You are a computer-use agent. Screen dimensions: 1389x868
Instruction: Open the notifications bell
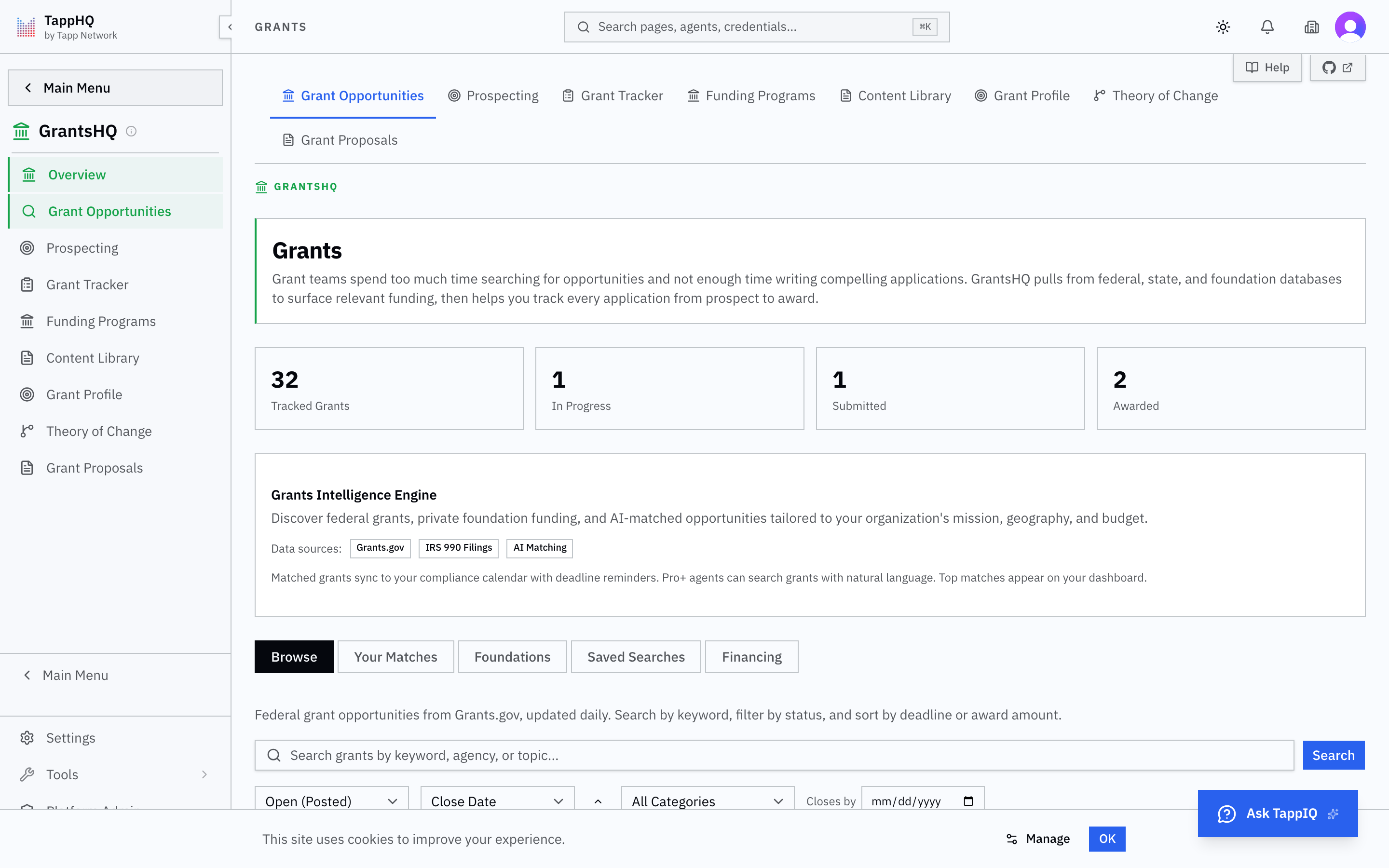(1267, 27)
